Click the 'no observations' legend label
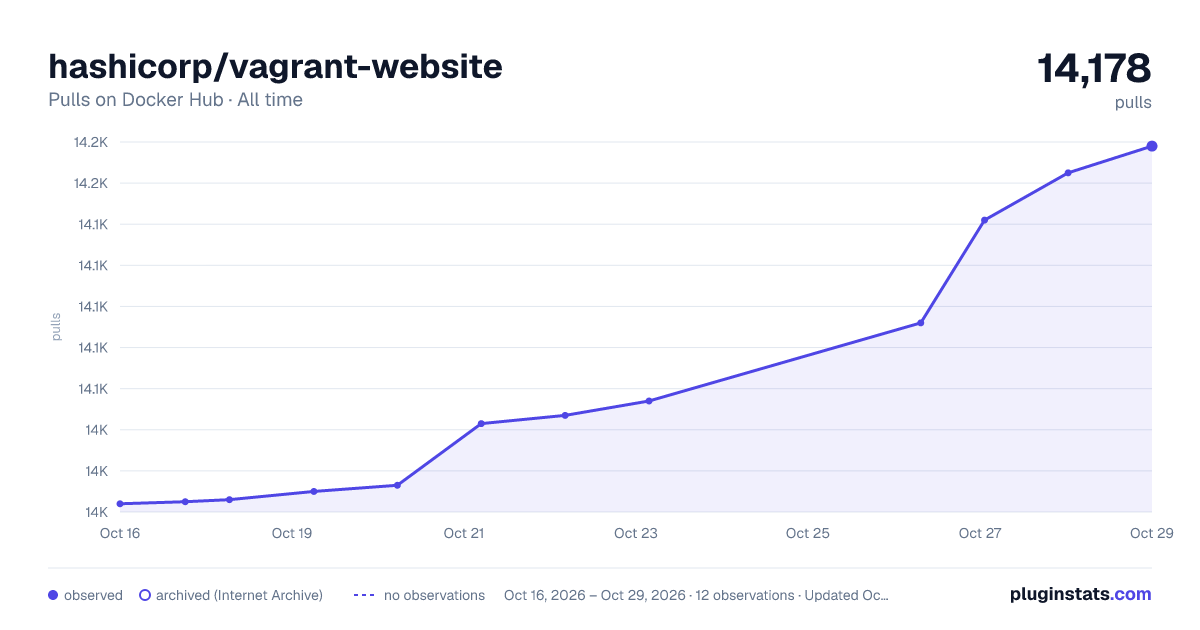 coord(434,595)
